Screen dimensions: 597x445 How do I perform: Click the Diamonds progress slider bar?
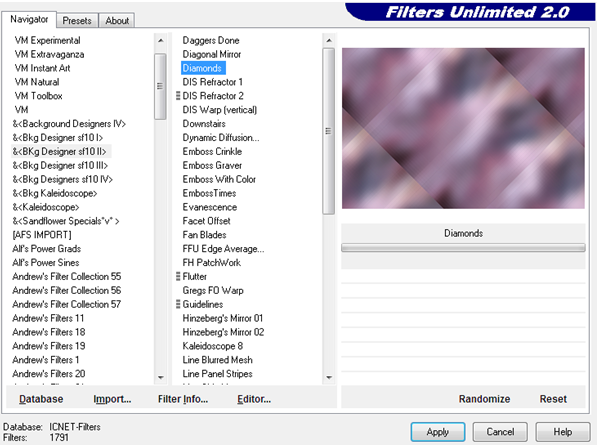point(463,248)
